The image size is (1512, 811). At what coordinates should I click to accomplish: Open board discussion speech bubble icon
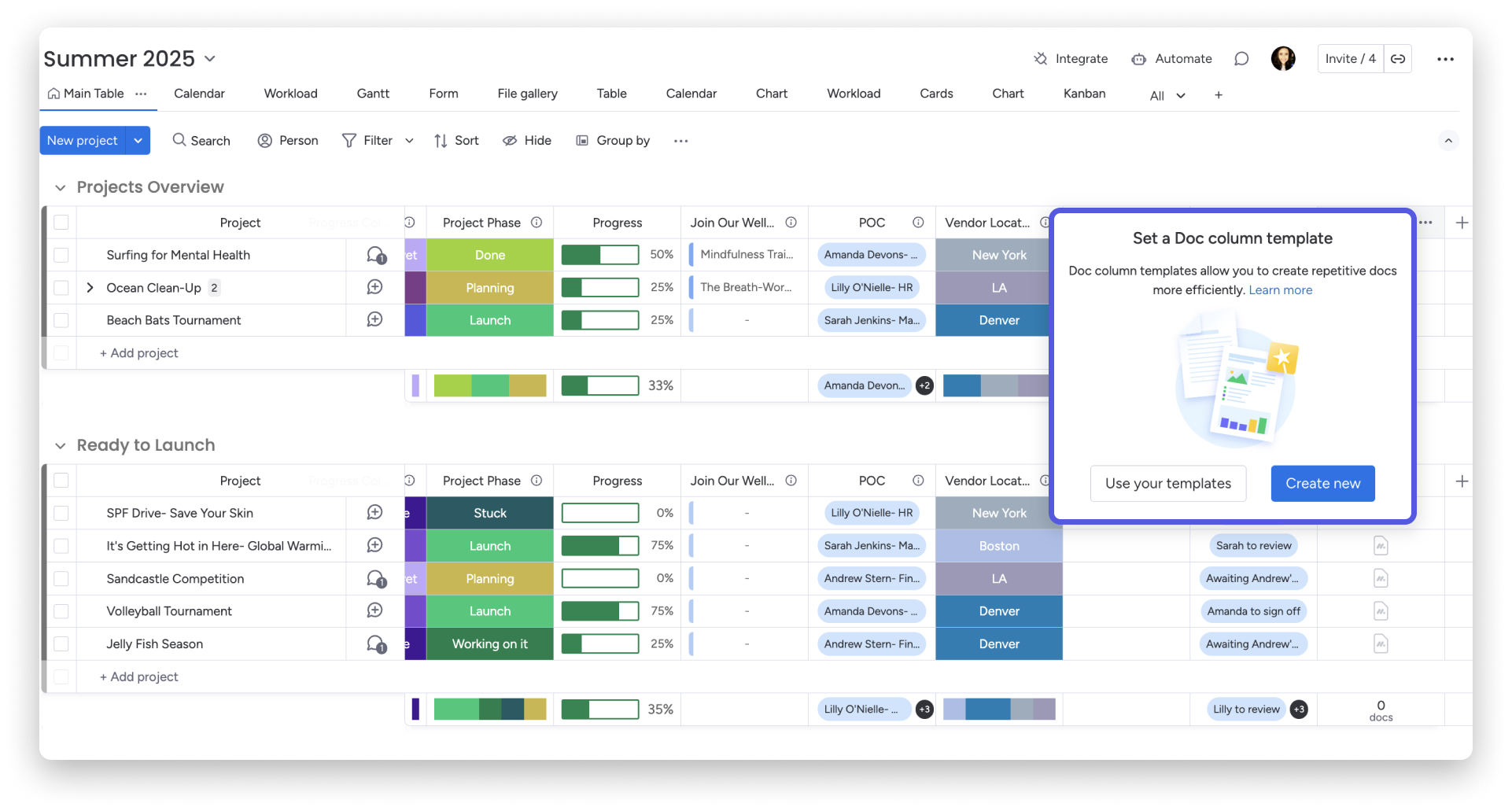coord(1241,59)
